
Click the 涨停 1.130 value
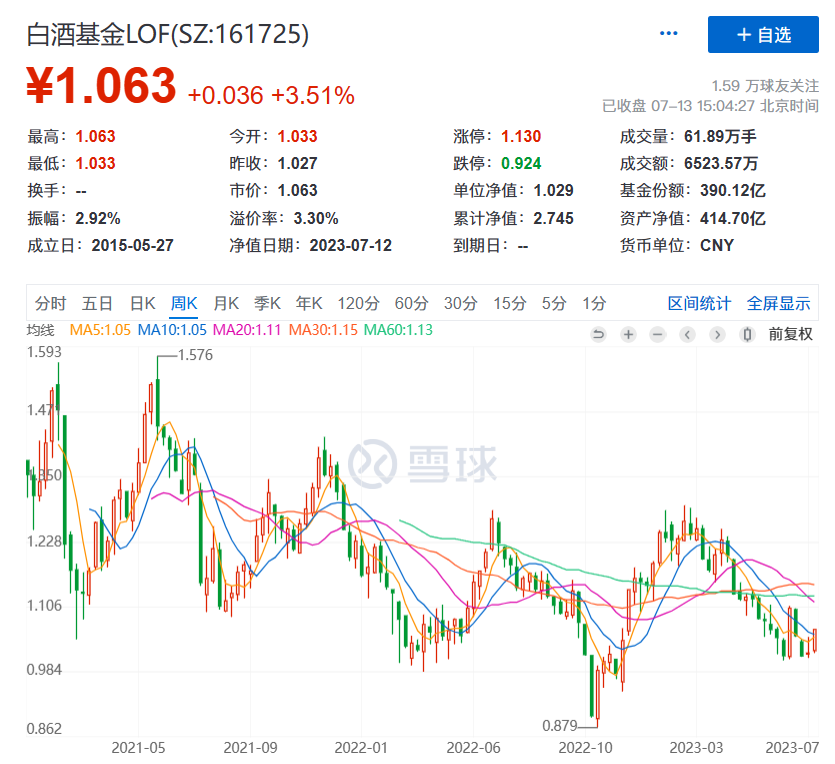click(521, 137)
